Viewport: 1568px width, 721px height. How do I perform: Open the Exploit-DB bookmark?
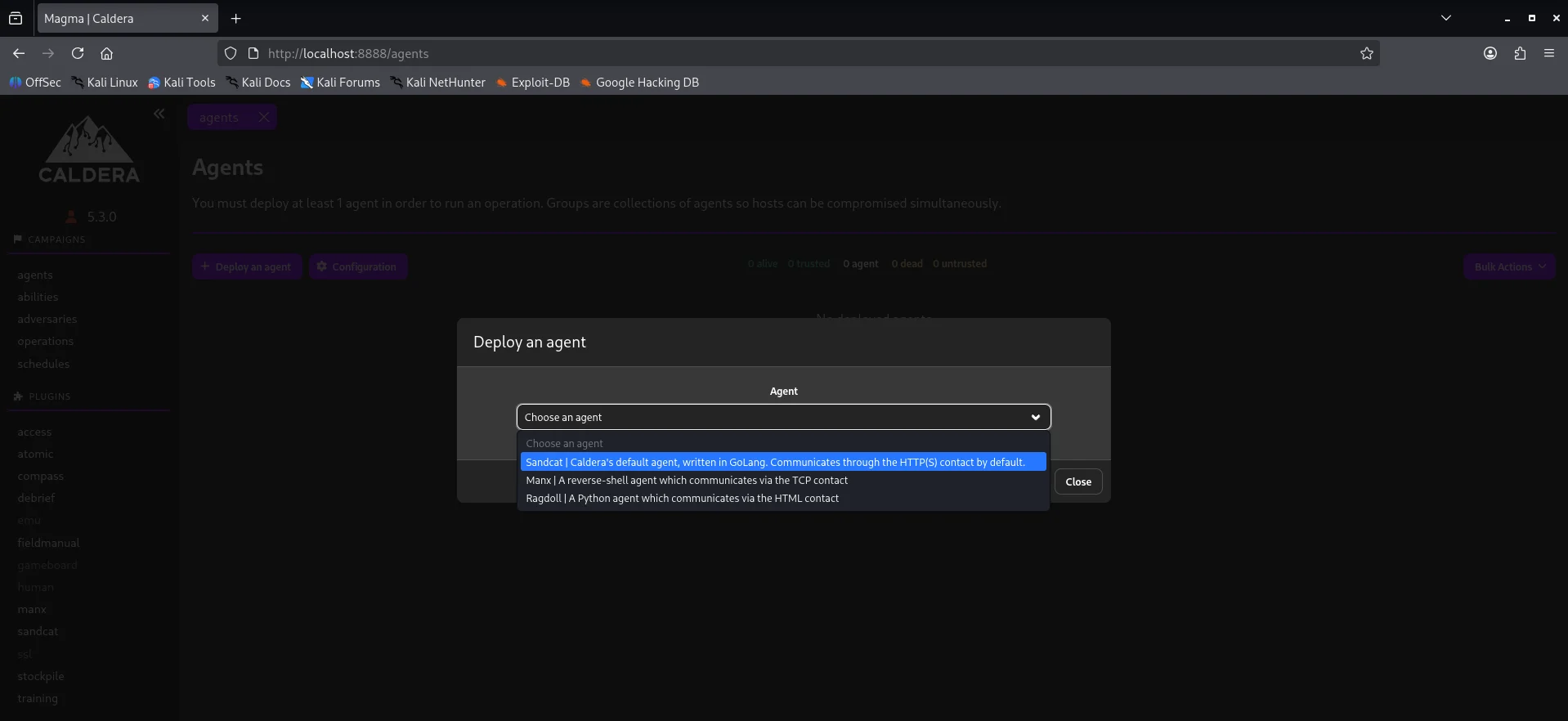[x=533, y=83]
